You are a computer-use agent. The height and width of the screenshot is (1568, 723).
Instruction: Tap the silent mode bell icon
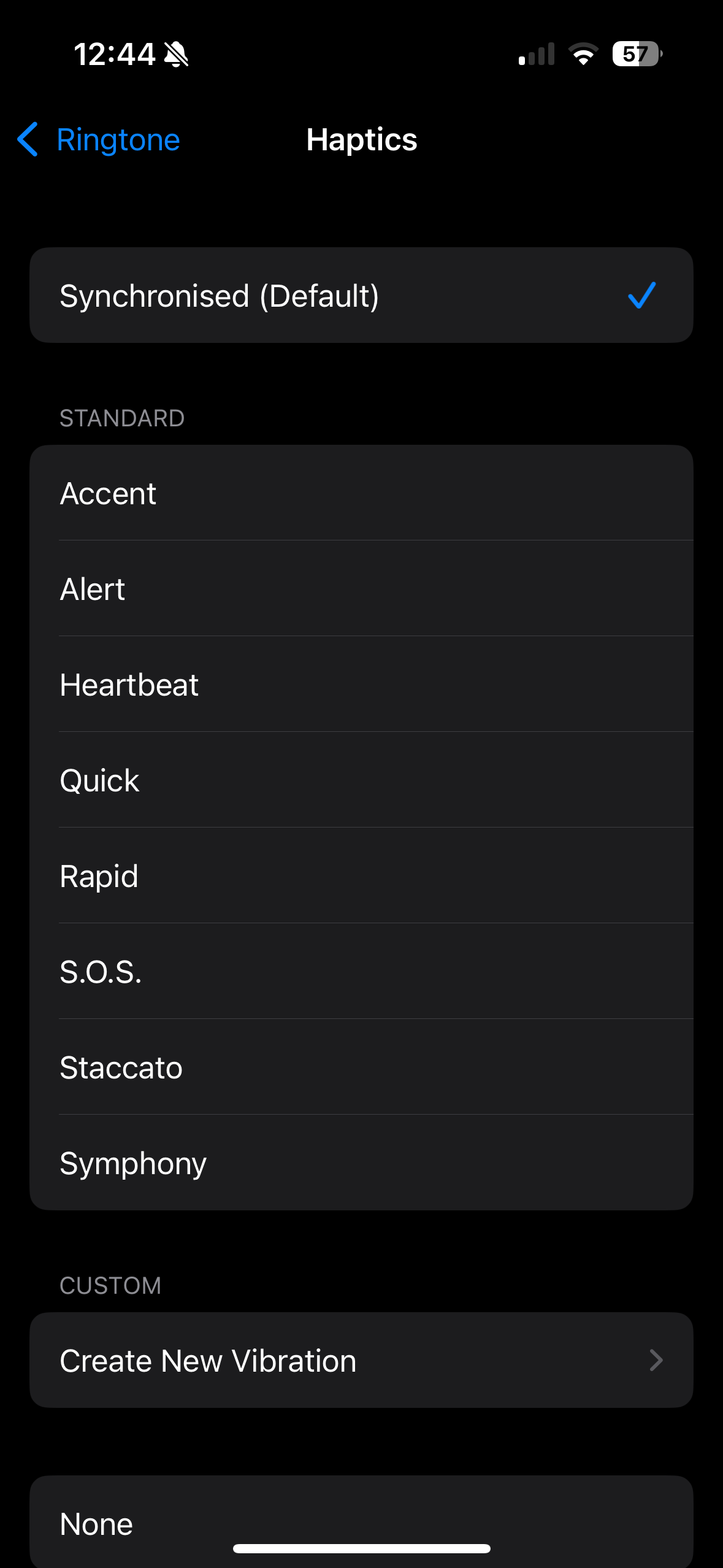click(x=177, y=55)
